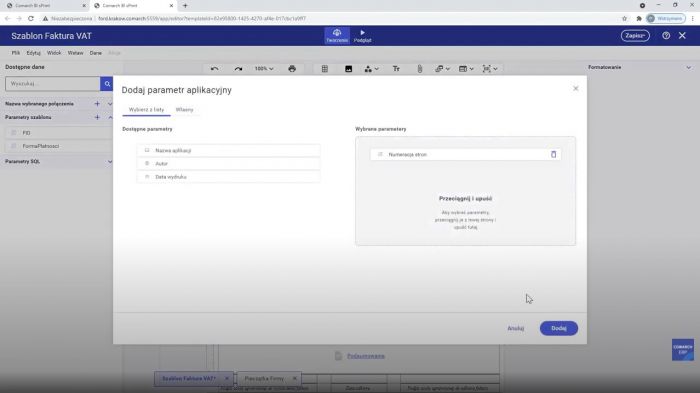Reload the browser page
This screenshot has width=700, height=393.
(x=31, y=18)
